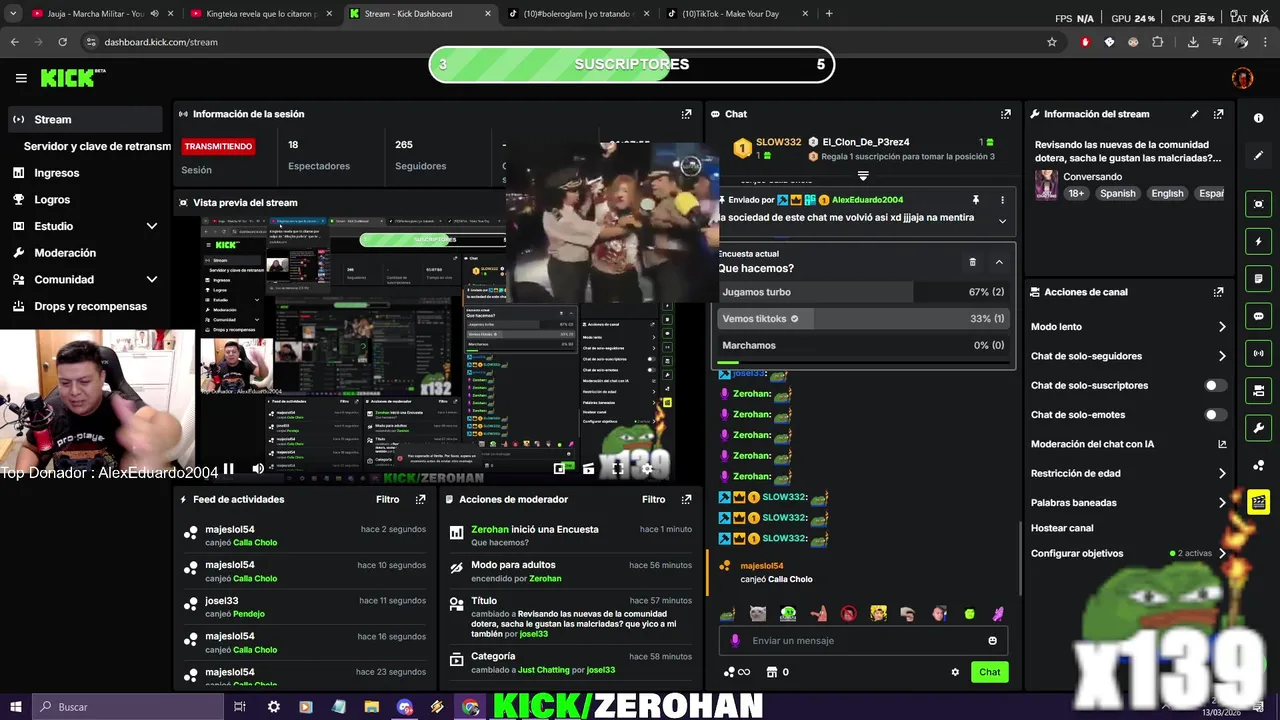Click the purple microphone icon in message box
1280x720 pixels.
[735, 641]
